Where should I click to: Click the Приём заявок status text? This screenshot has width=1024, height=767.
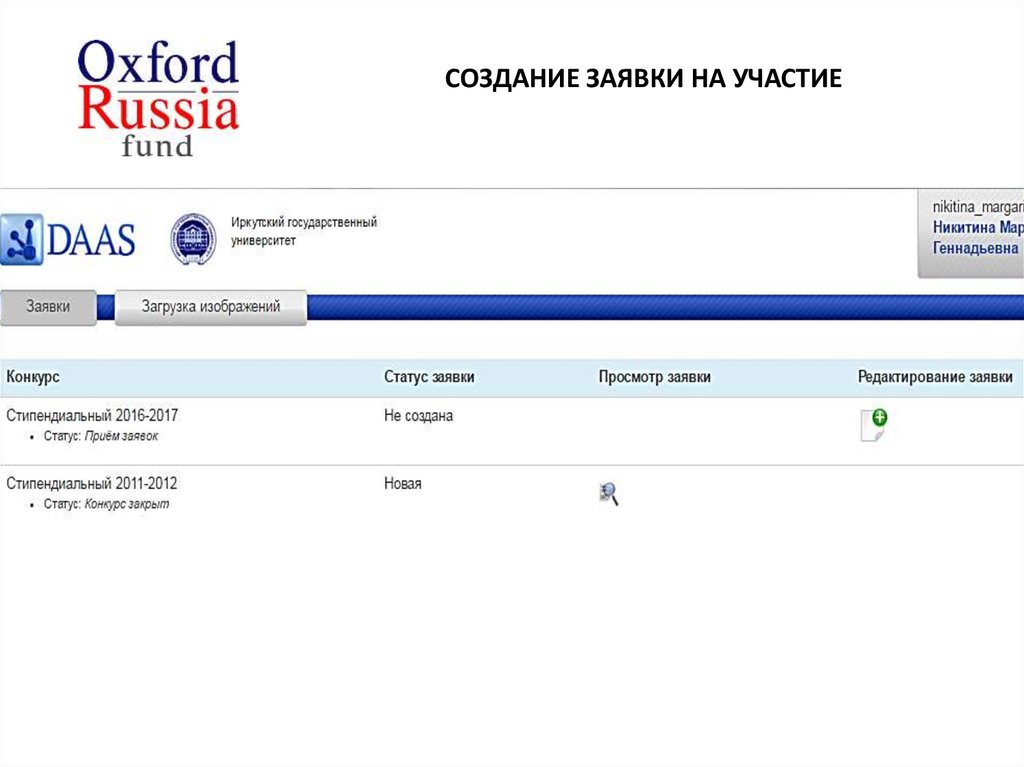[x=121, y=436]
